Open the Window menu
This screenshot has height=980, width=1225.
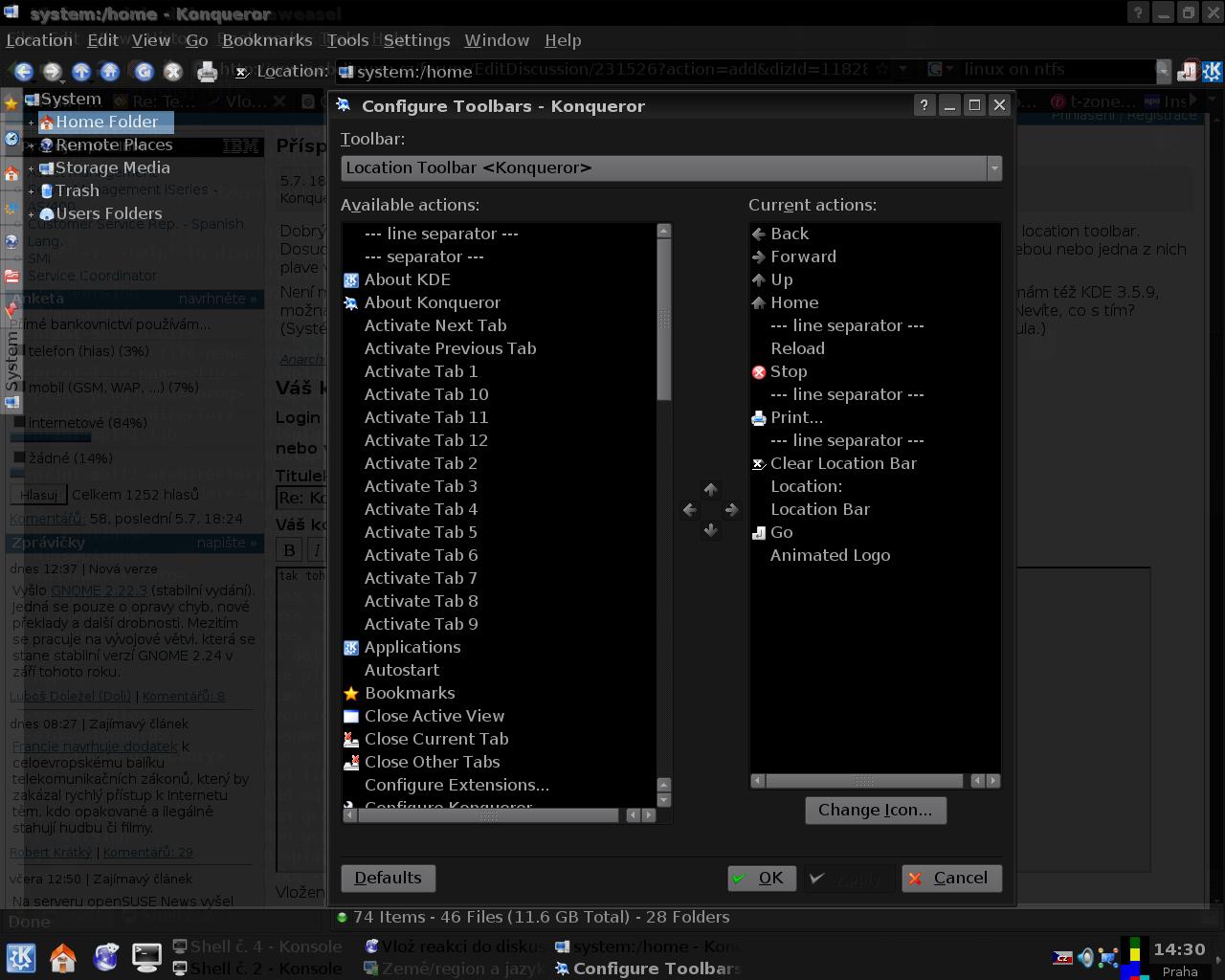point(497,40)
